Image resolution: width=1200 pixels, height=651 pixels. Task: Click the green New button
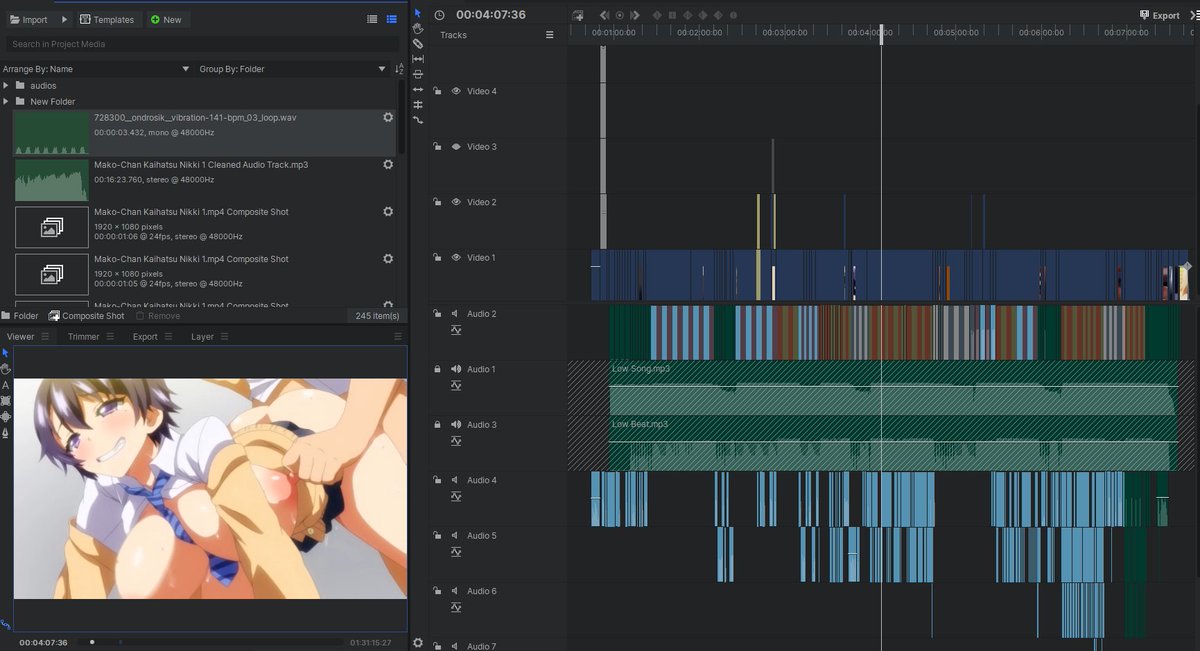pyautogui.click(x=166, y=19)
